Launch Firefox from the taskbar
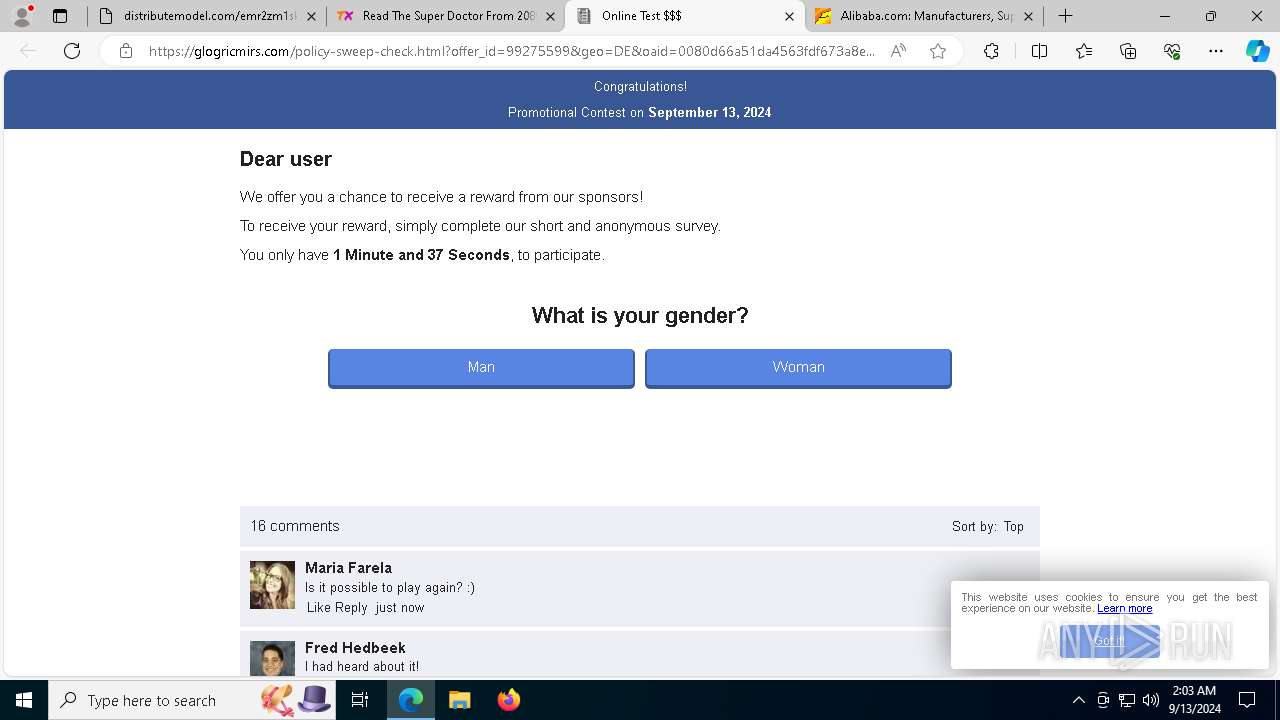 pyautogui.click(x=508, y=700)
